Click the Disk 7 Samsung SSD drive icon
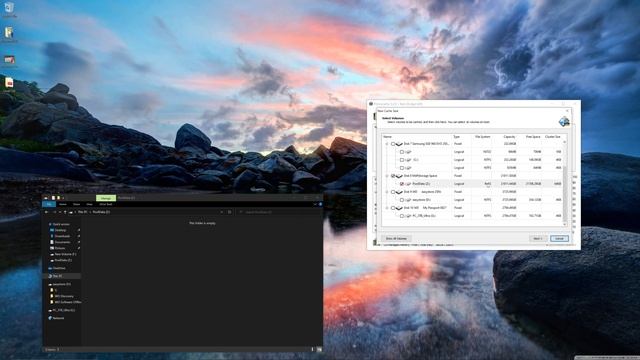The width and height of the screenshot is (640, 360). pos(399,144)
